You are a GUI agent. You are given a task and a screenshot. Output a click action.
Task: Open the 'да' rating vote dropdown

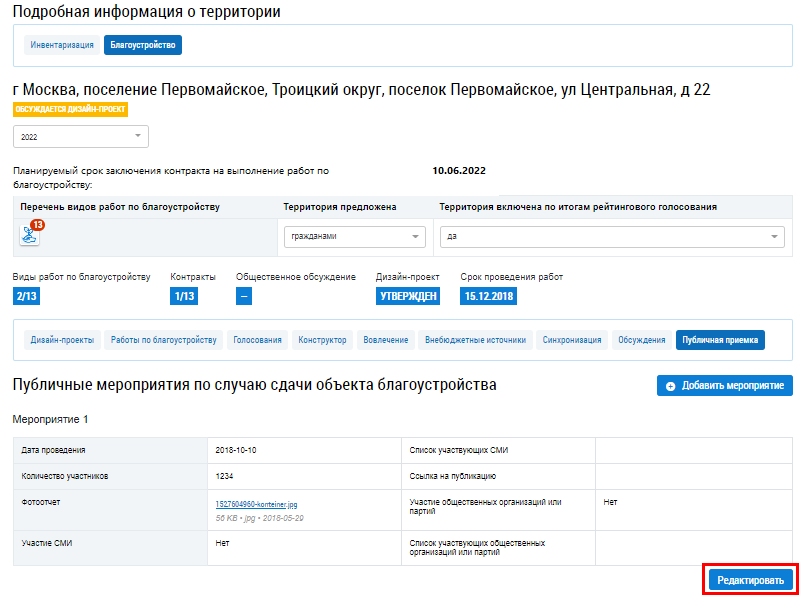coord(612,237)
